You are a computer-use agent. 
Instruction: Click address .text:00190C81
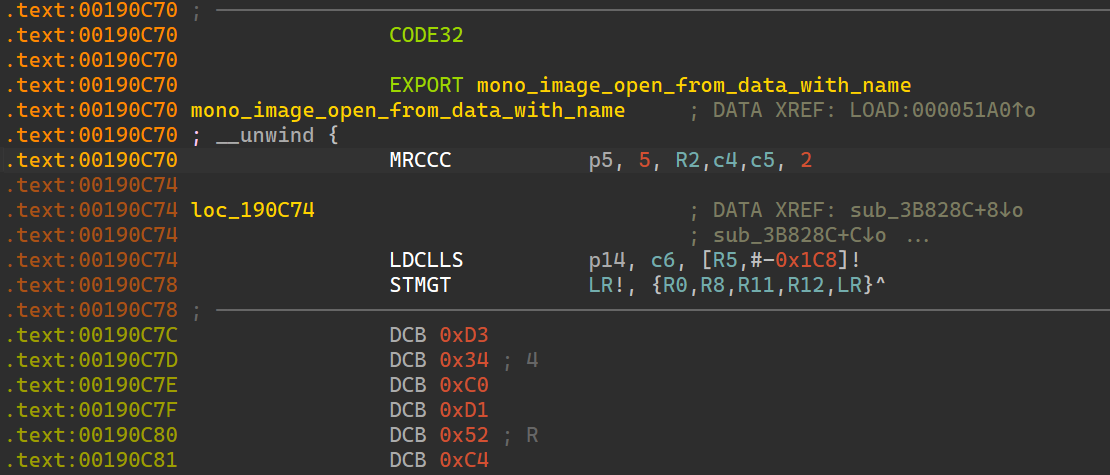pos(92,460)
